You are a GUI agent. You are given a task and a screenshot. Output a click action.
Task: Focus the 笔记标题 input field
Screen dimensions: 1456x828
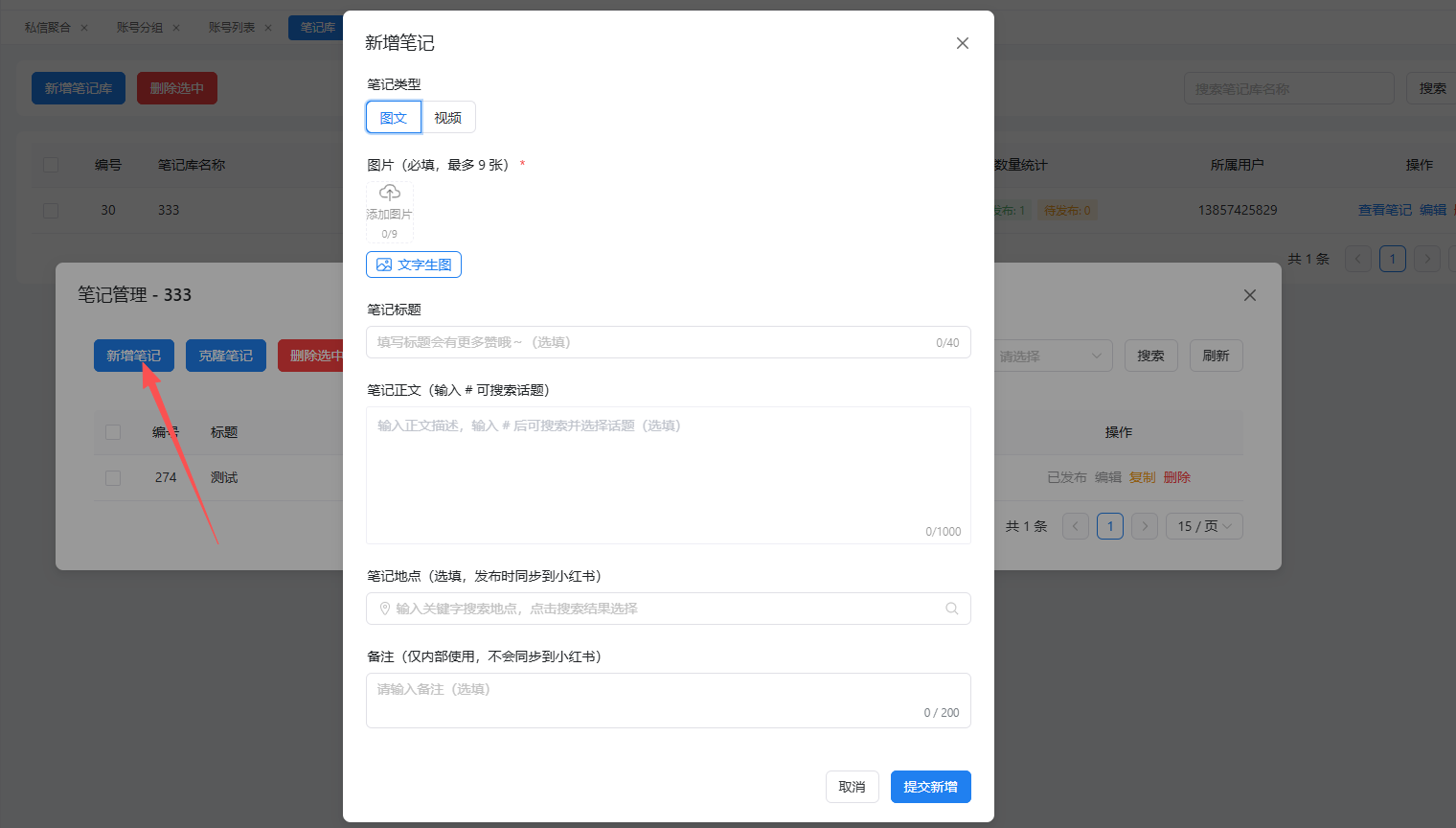[669, 342]
